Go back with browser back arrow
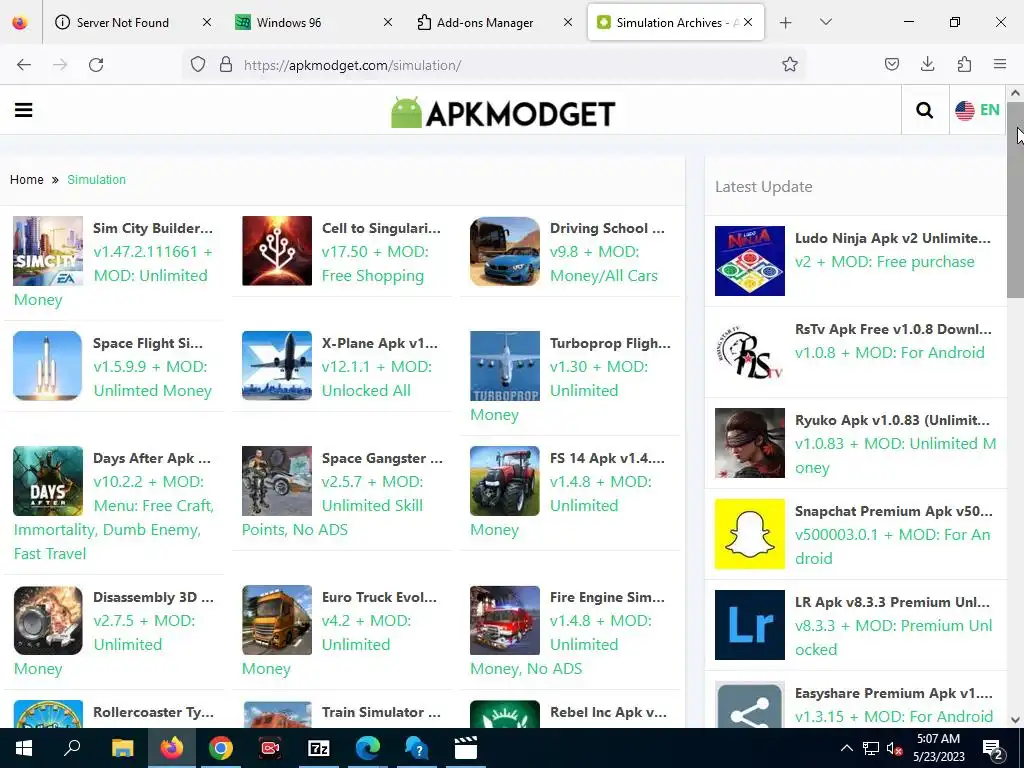The image size is (1024, 768). [x=24, y=65]
